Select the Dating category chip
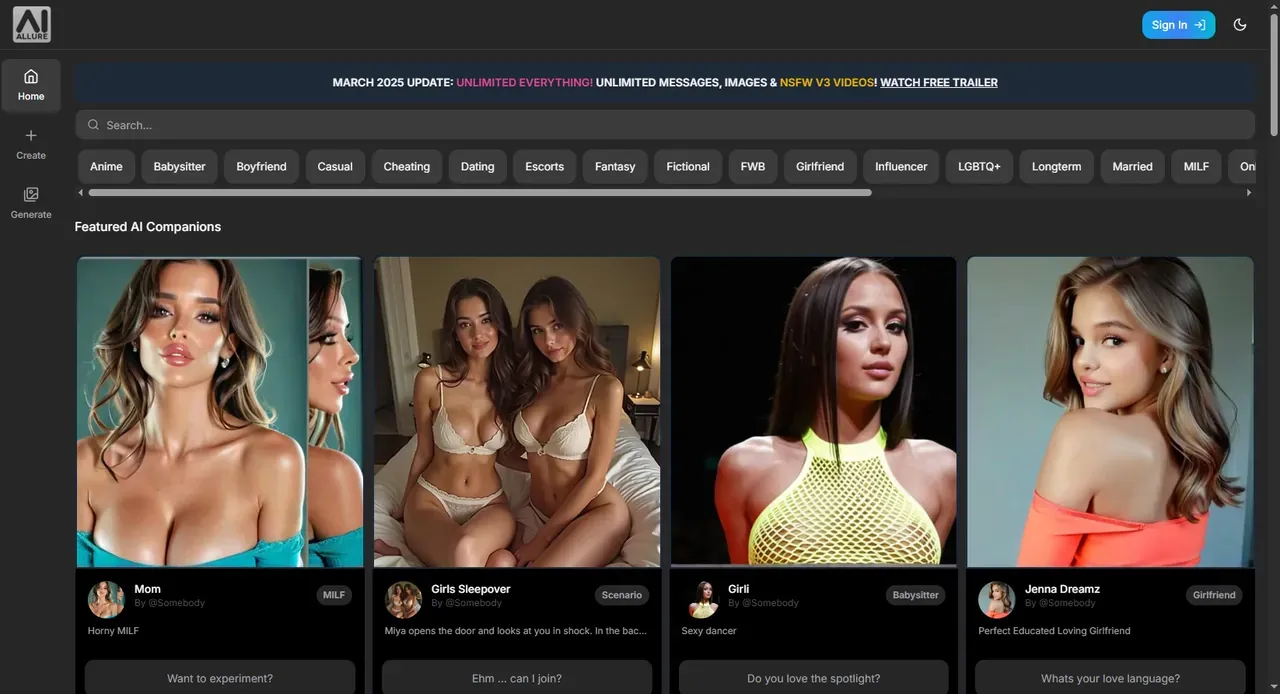The height and width of the screenshot is (694, 1280). click(x=477, y=167)
